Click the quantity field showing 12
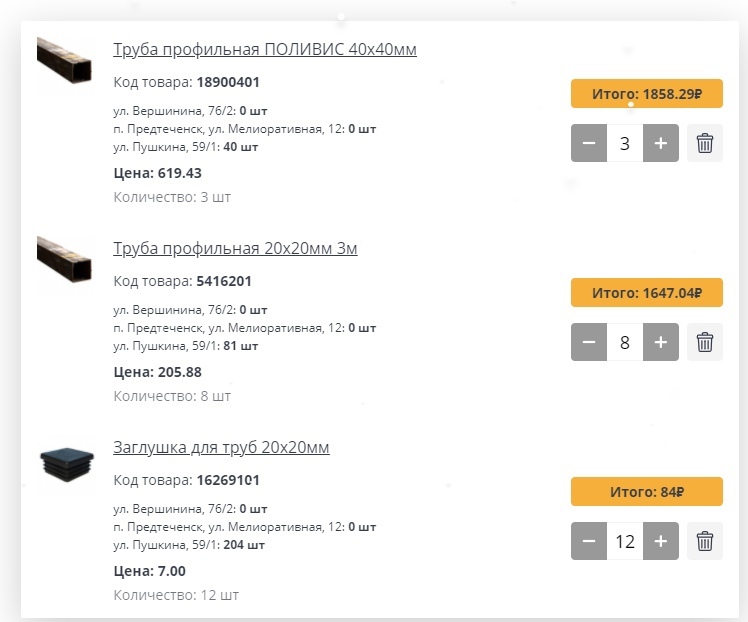The height and width of the screenshot is (622, 748). pyautogui.click(x=625, y=541)
